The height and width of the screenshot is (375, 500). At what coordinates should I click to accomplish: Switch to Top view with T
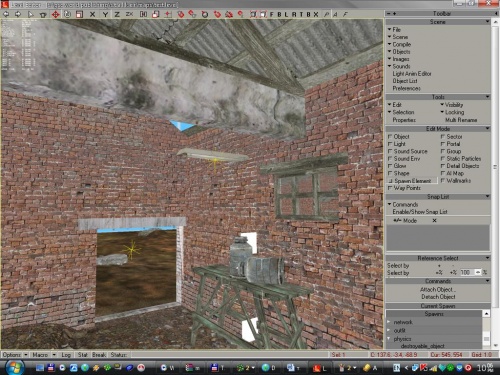pyautogui.click(x=301, y=14)
